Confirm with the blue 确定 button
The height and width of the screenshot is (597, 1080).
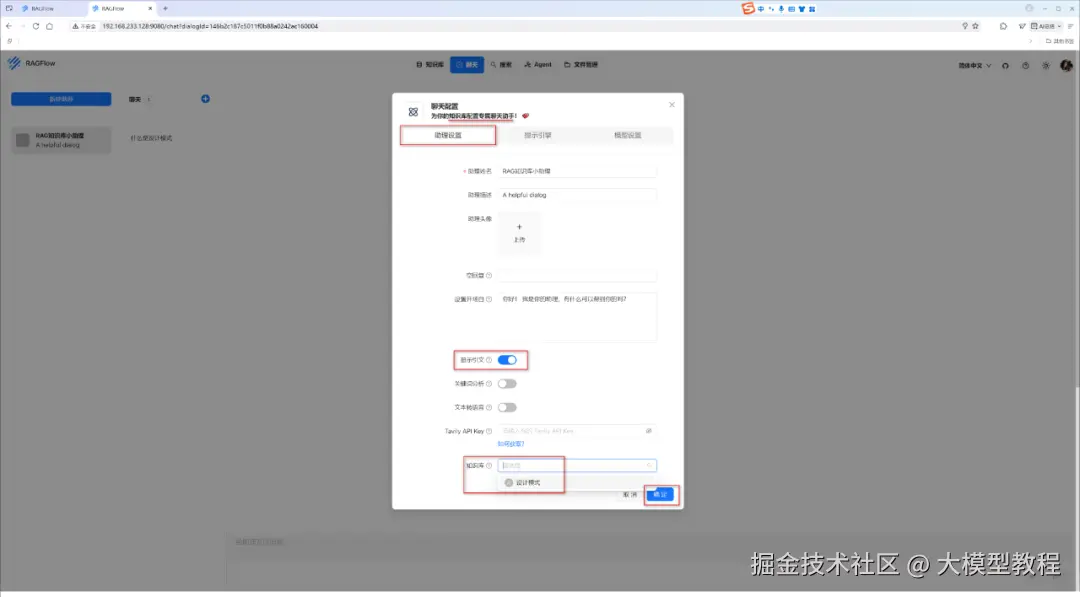[660, 494]
